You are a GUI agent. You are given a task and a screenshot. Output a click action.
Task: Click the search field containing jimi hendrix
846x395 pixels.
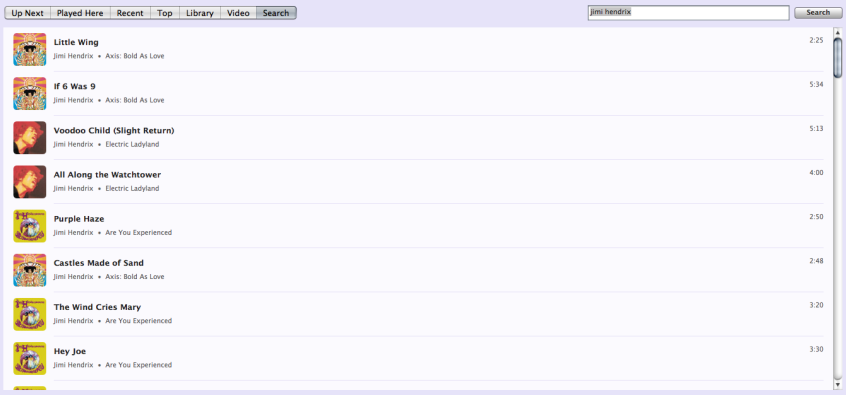688,13
